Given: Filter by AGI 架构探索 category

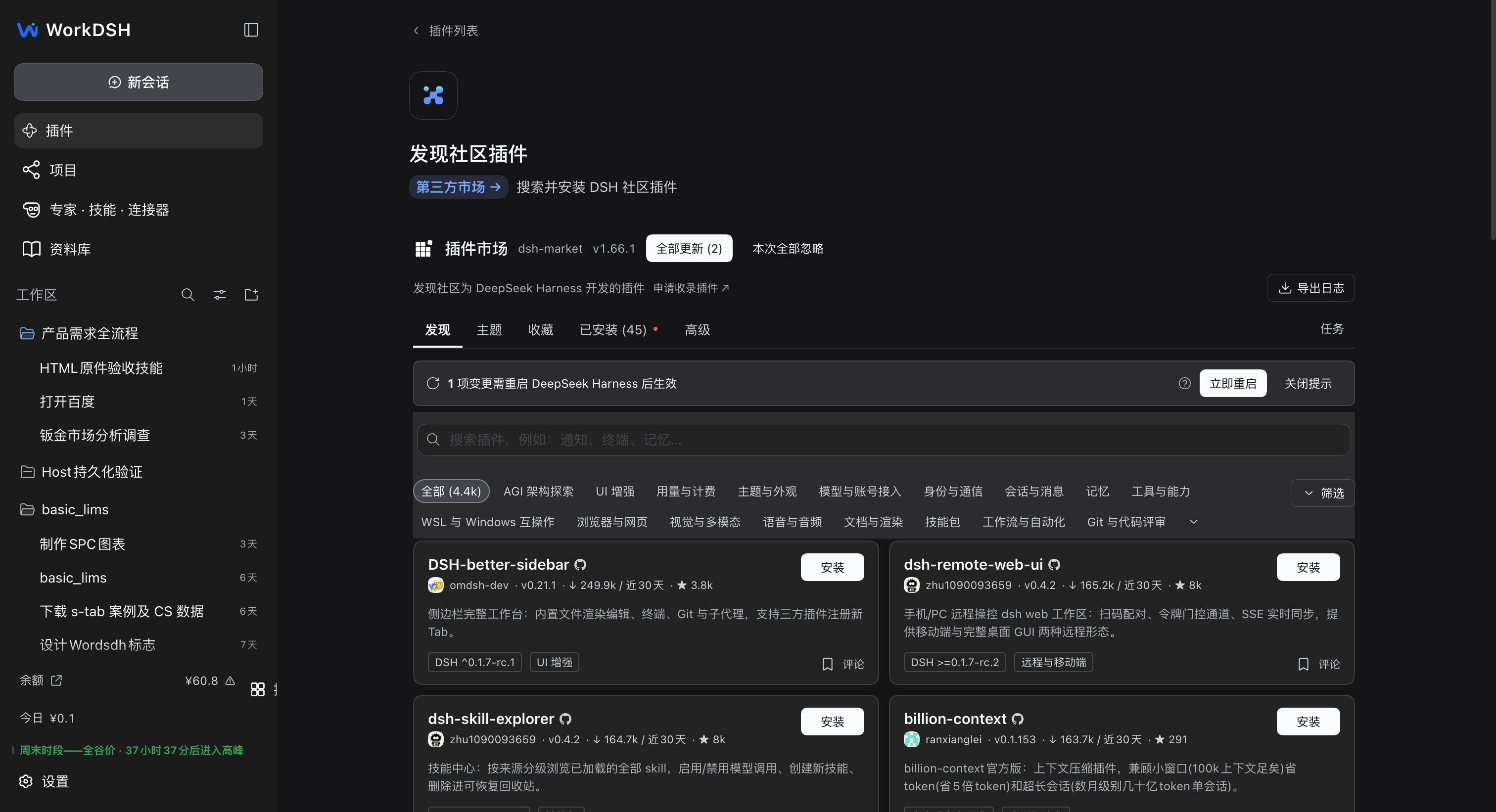Looking at the screenshot, I should (538, 491).
